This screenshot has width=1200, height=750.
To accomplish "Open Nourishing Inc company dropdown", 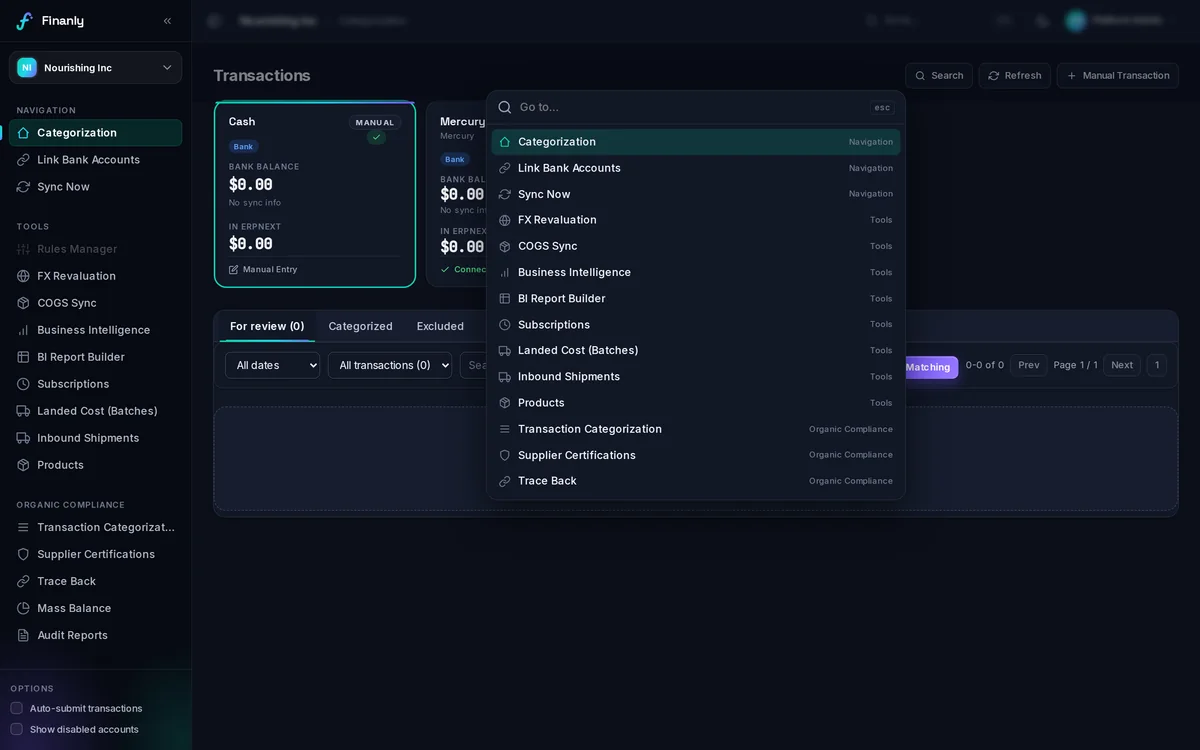I will click(95, 68).
